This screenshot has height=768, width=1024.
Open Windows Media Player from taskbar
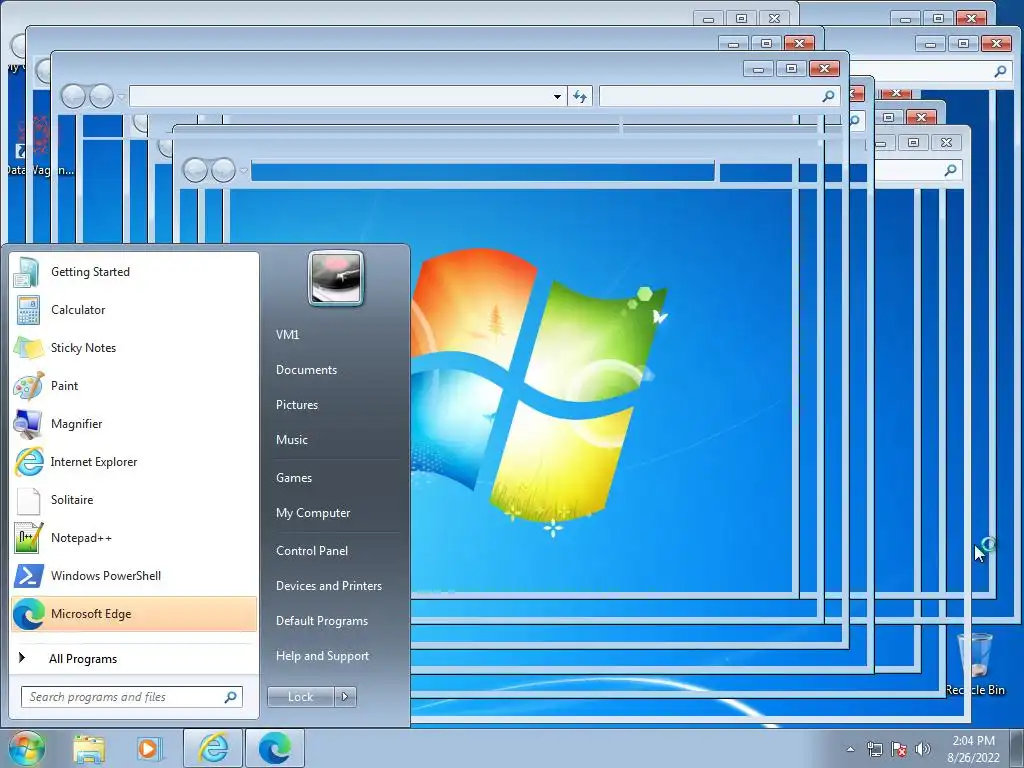[x=148, y=748]
